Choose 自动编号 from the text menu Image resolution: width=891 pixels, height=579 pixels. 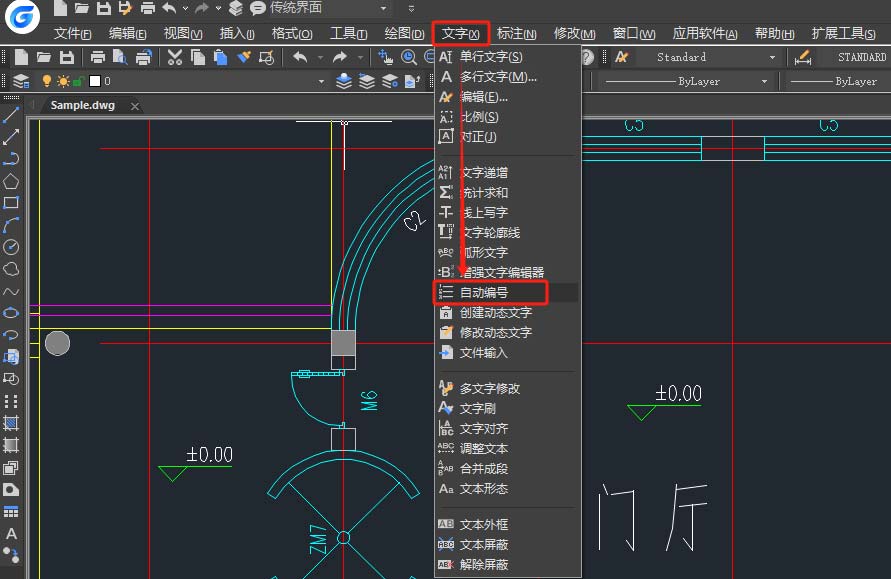pos(484,292)
